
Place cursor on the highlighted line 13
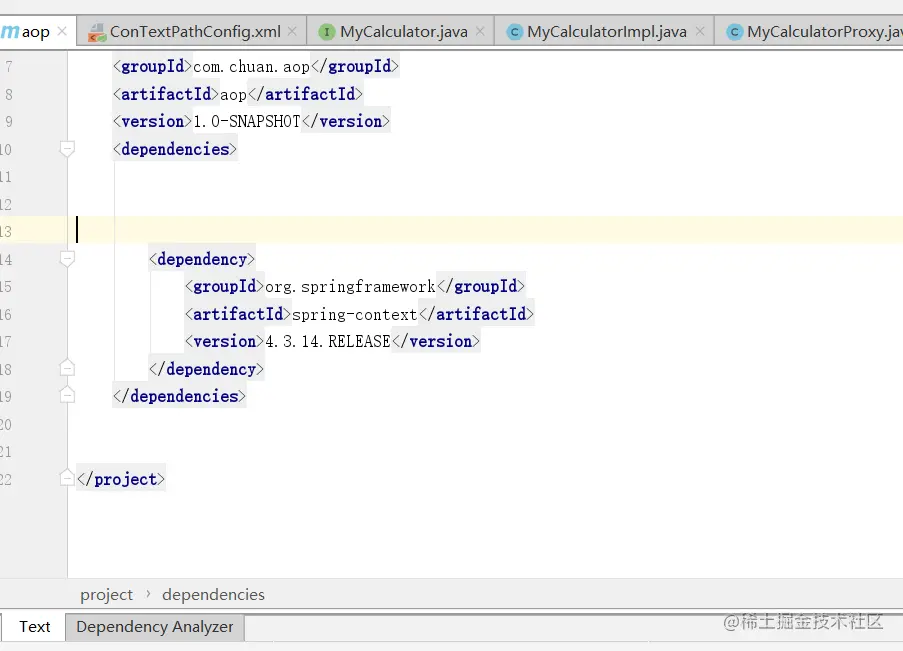pyautogui.click(x=484, y=230)
